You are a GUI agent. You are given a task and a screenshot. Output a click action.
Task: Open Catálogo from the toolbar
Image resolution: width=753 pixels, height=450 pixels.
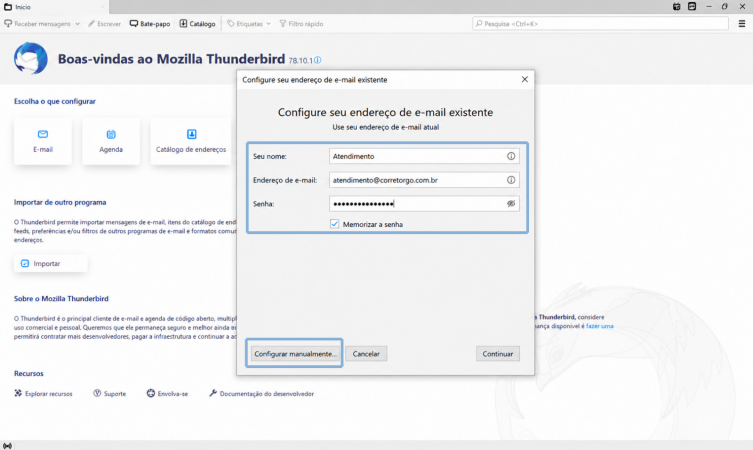pyautogui.click(x=197, y=24)
